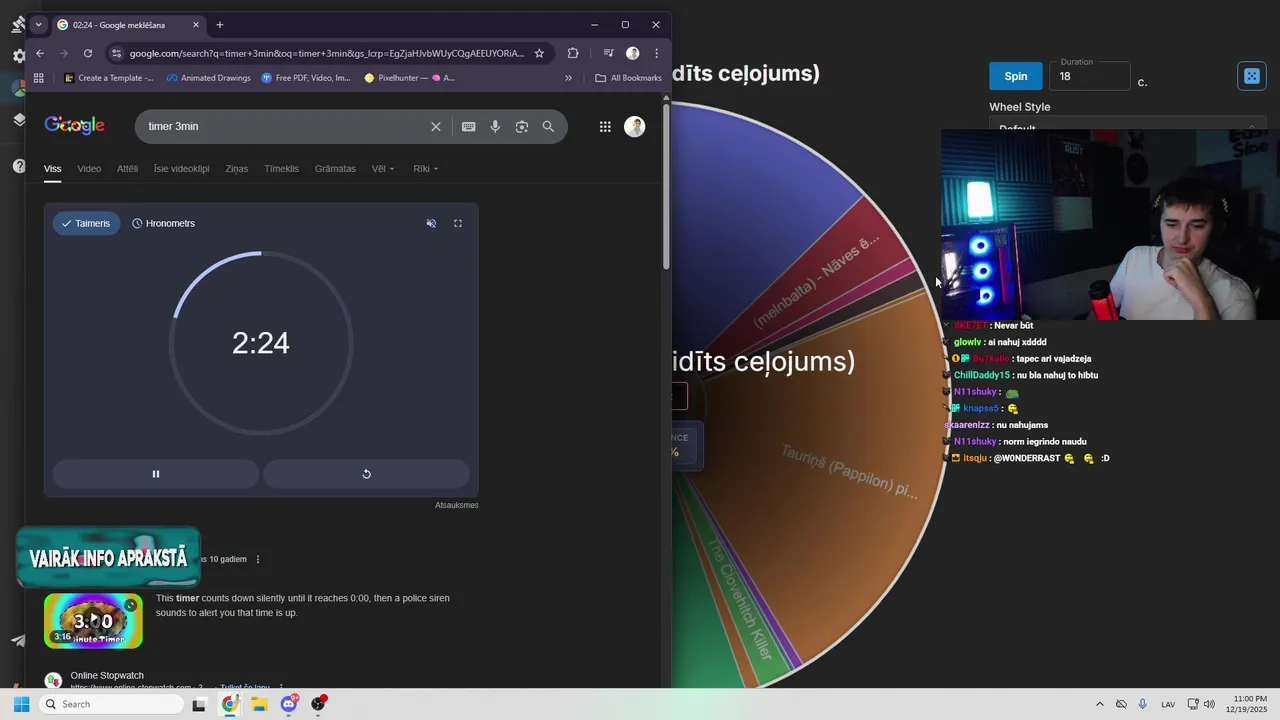Pause the running timer
The image size is (1280, 720).
pyautogui.click(x=156, y=474)
